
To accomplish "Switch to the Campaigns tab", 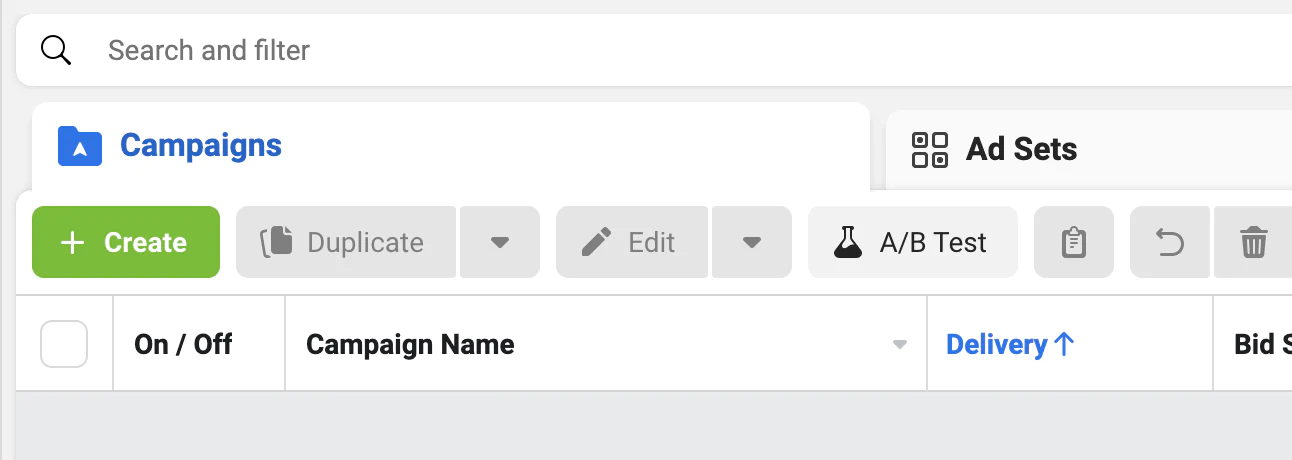I will pyautogui.click(x=200, y=146).
